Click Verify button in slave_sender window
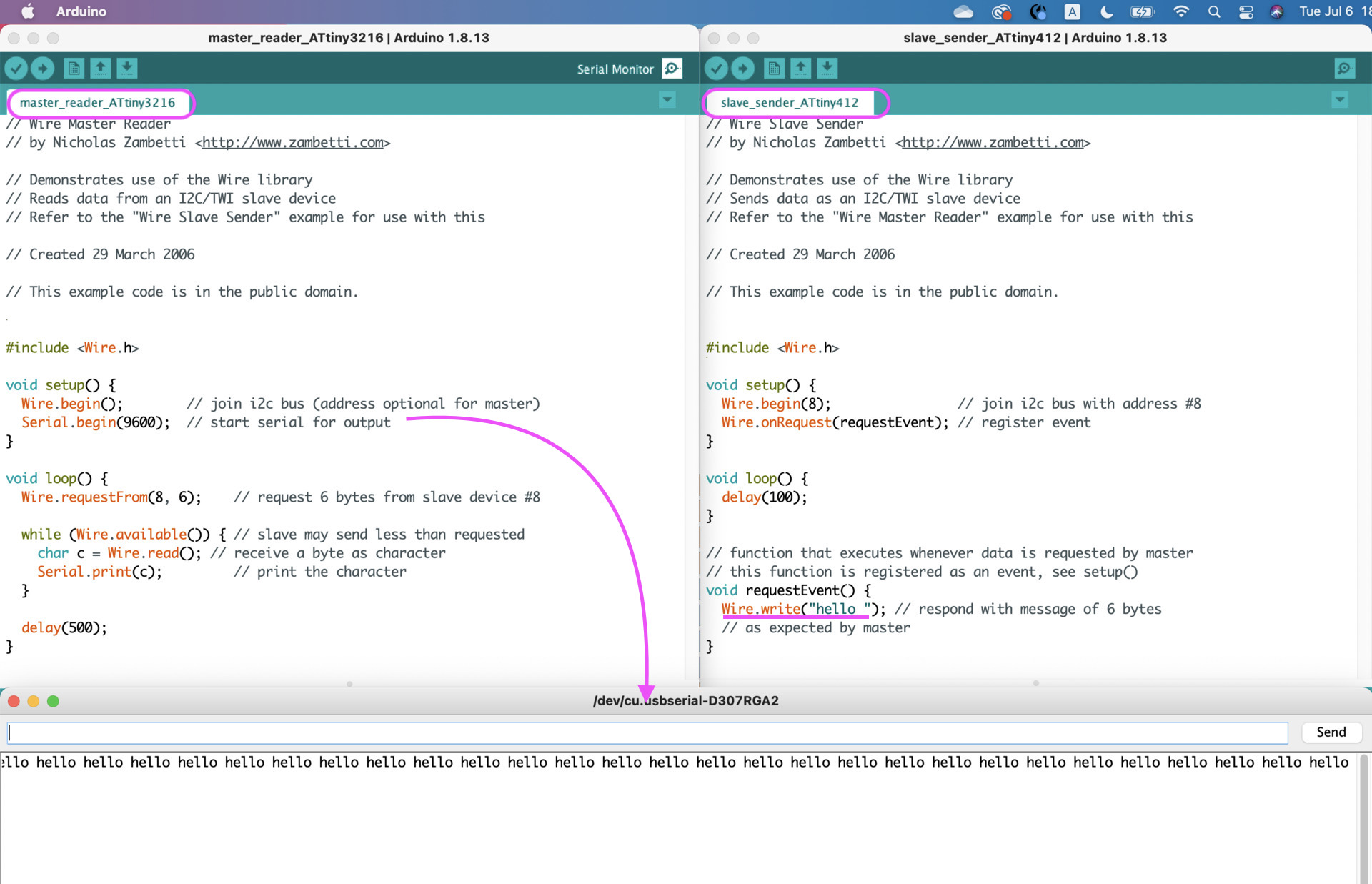This screenshot has width=1372, height=884. click(717, 69)
